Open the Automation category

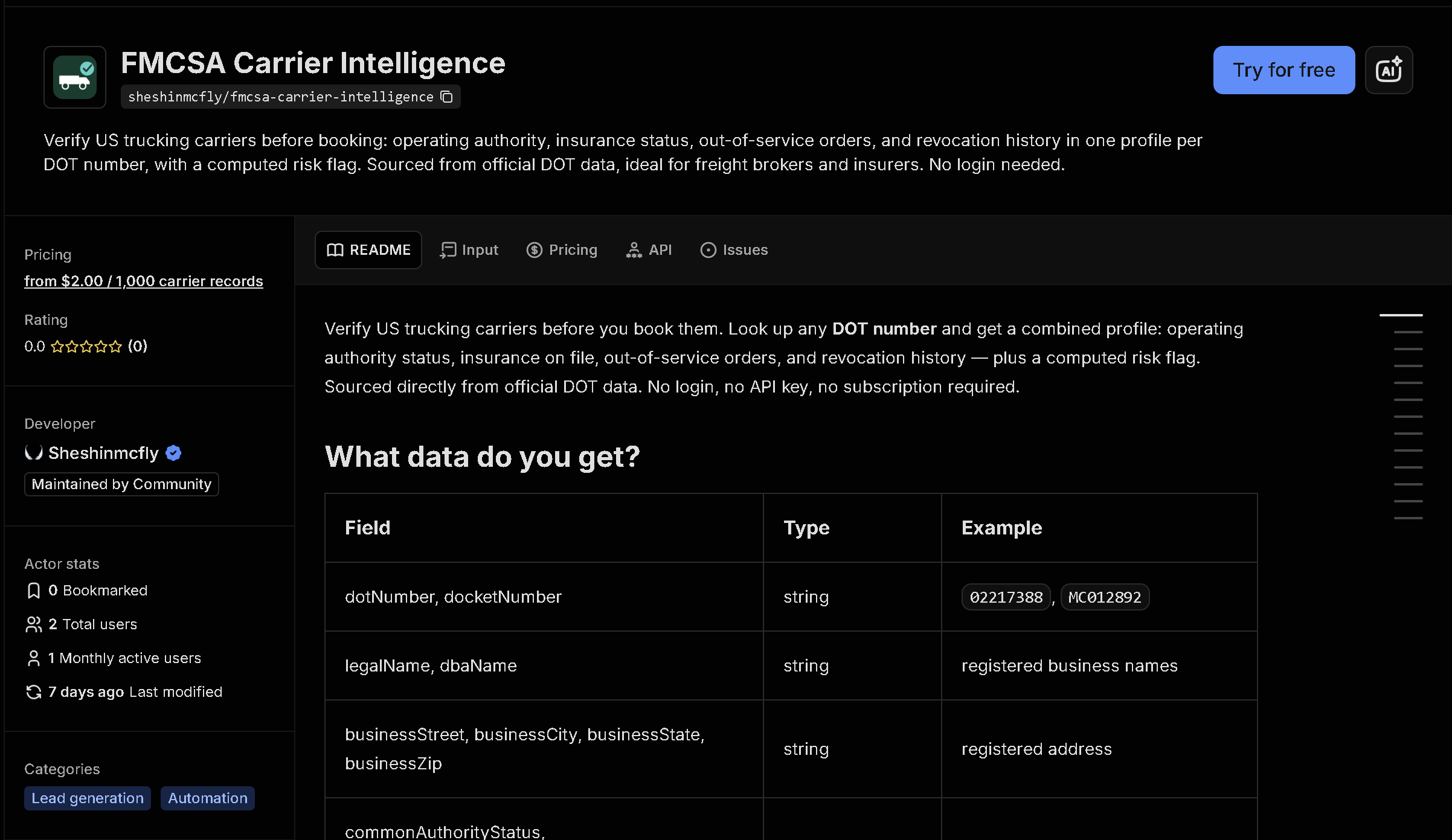click(208, 798)
